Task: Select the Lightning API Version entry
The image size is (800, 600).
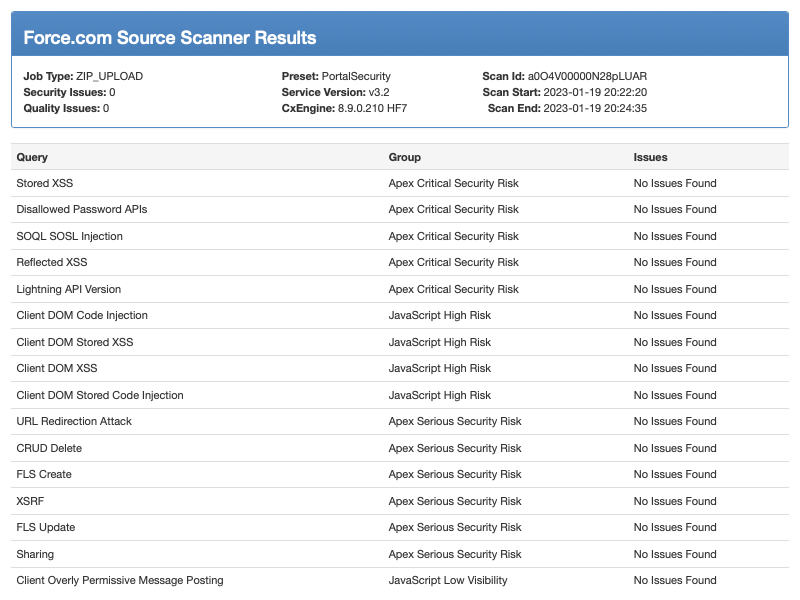Action: coord(69,289)
